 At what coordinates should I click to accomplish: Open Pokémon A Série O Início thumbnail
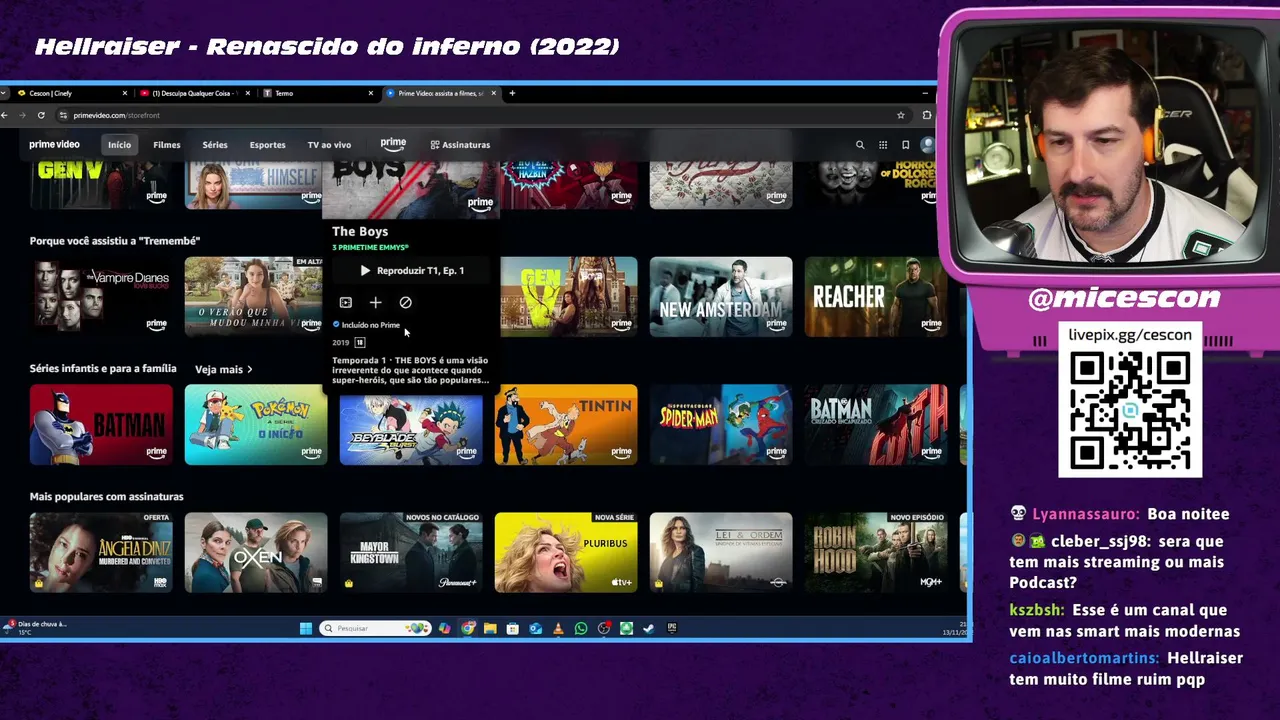click(x=256, y=425)
